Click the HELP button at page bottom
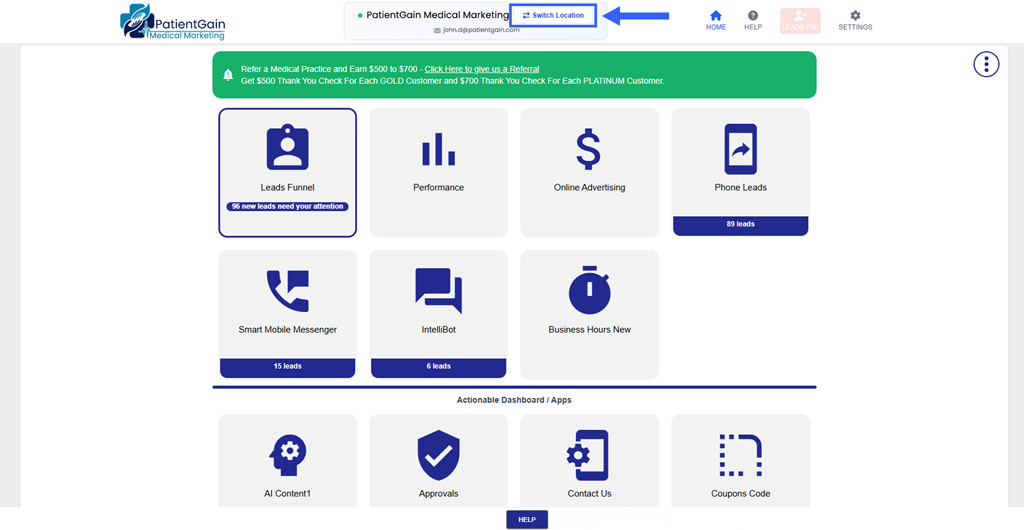 click(x=526, y=520)
